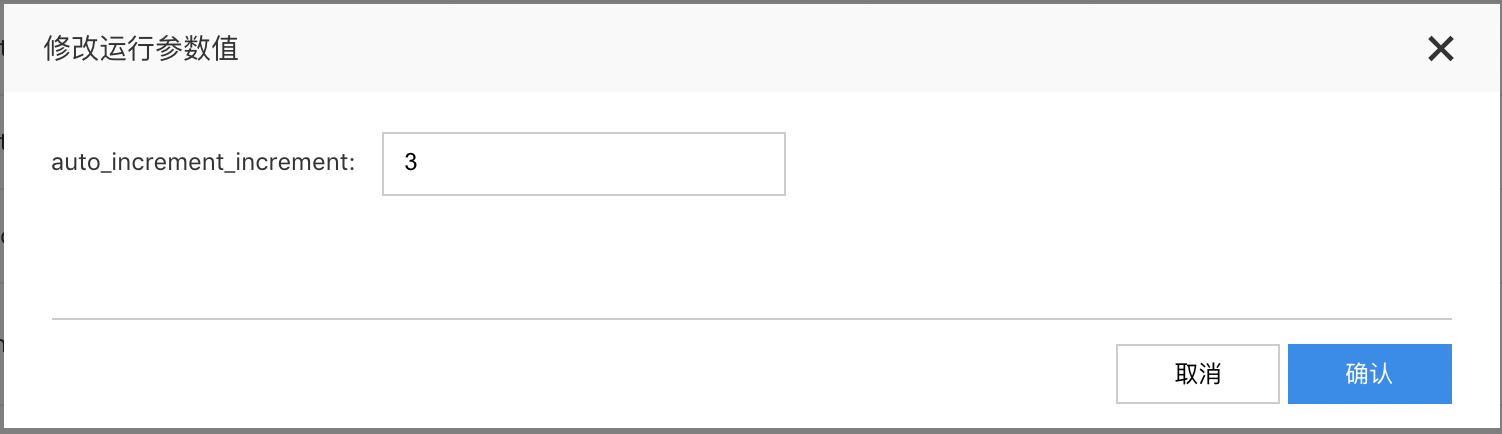Viewport: 1502px width, 434px height.
Task: Dismiss the dialog using the X icon
Action: [x=1440, y=49]
